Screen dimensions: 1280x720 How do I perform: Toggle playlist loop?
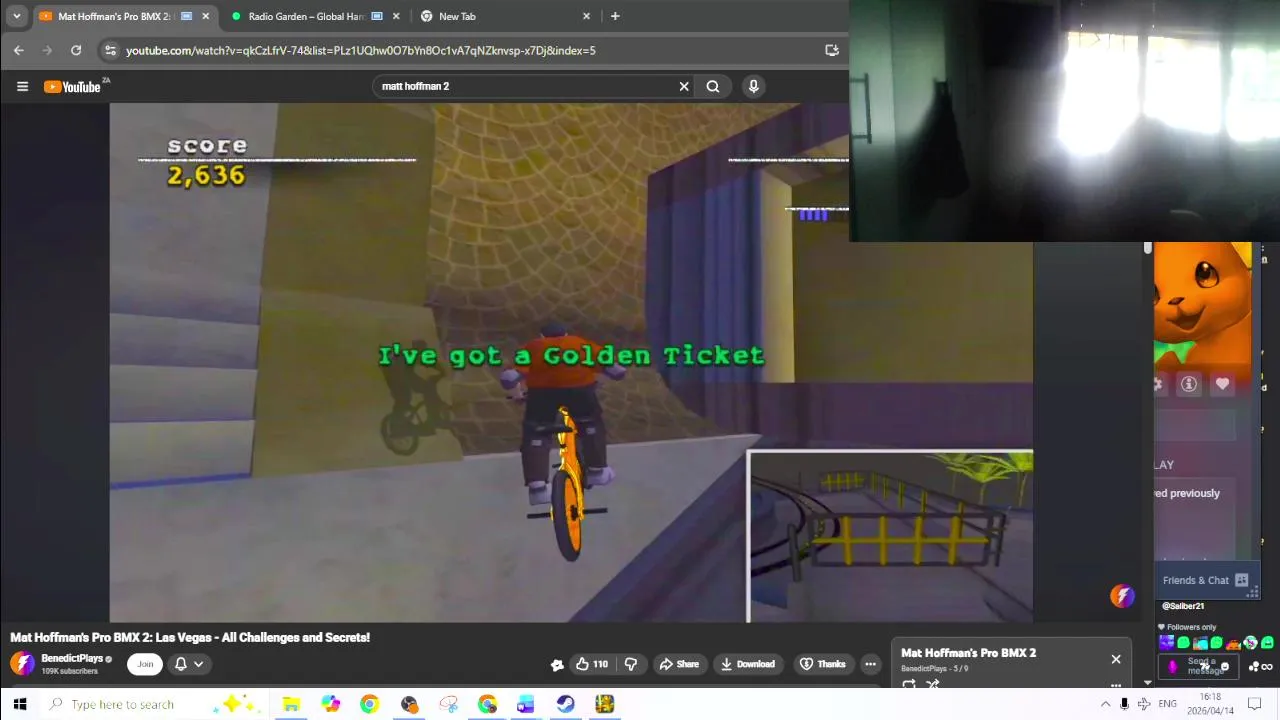pyautogui.click(x=909, y=685)
